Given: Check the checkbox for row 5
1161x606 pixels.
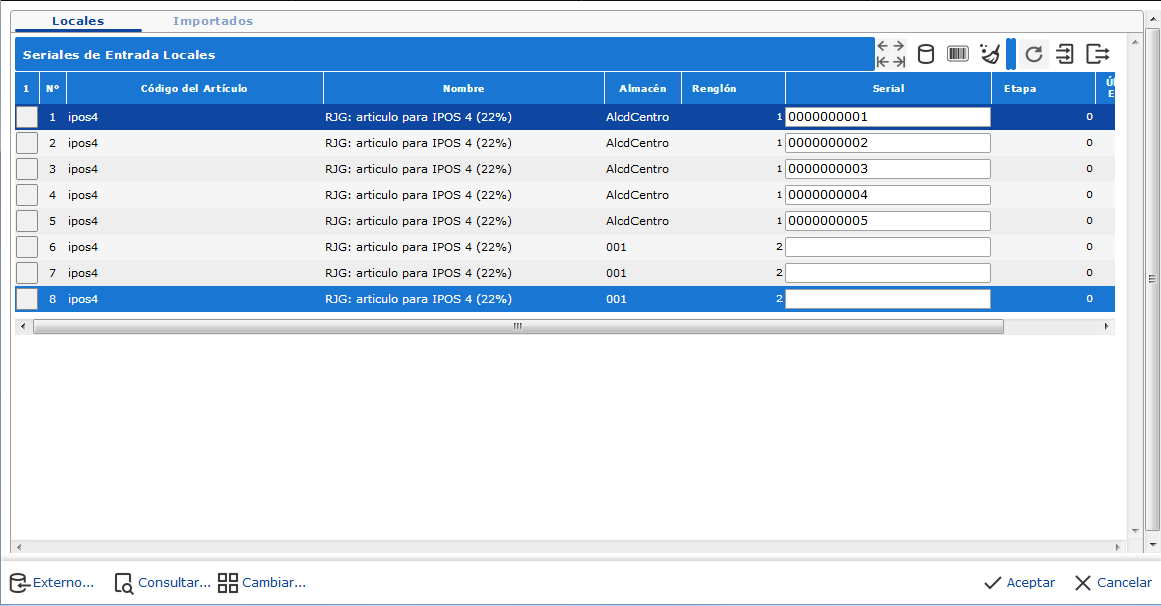Looking at the screenshot, I should (x=27, y=221).
